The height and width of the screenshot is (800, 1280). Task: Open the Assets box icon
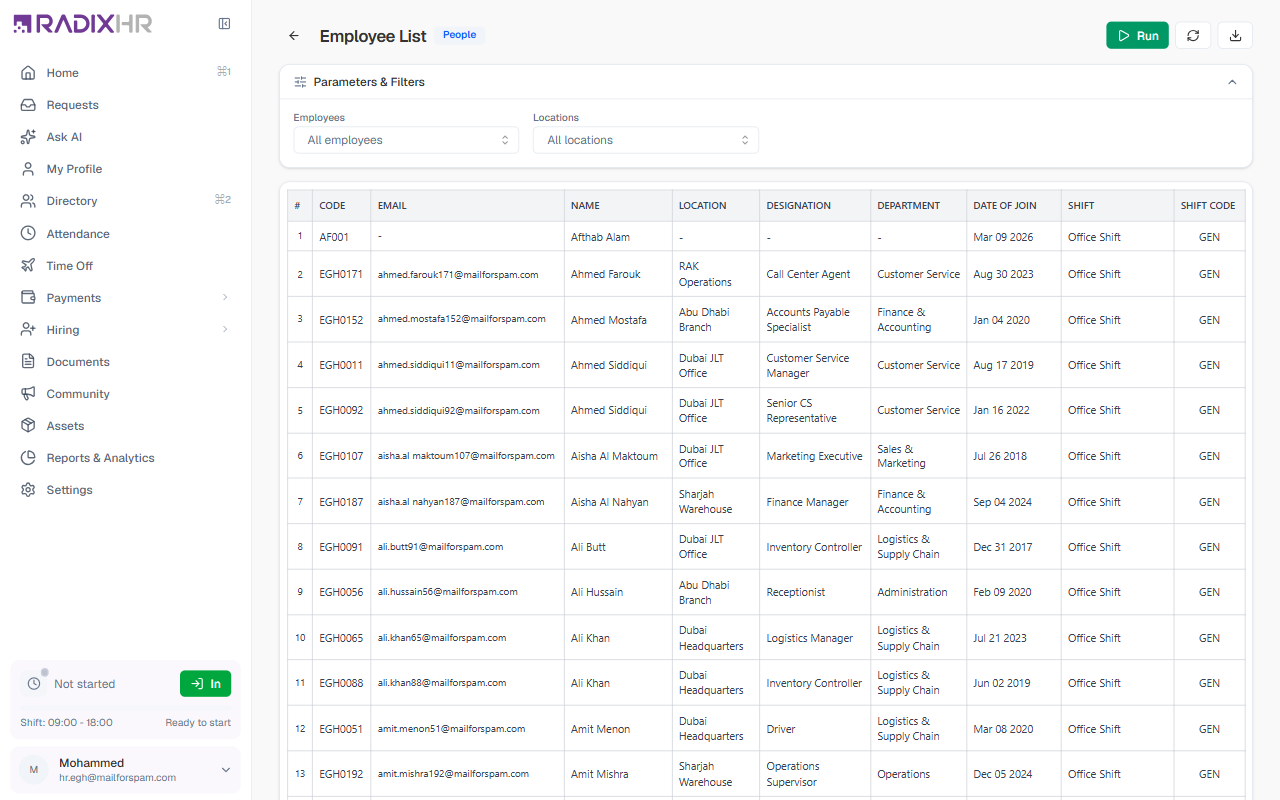[x=28, y=426]
